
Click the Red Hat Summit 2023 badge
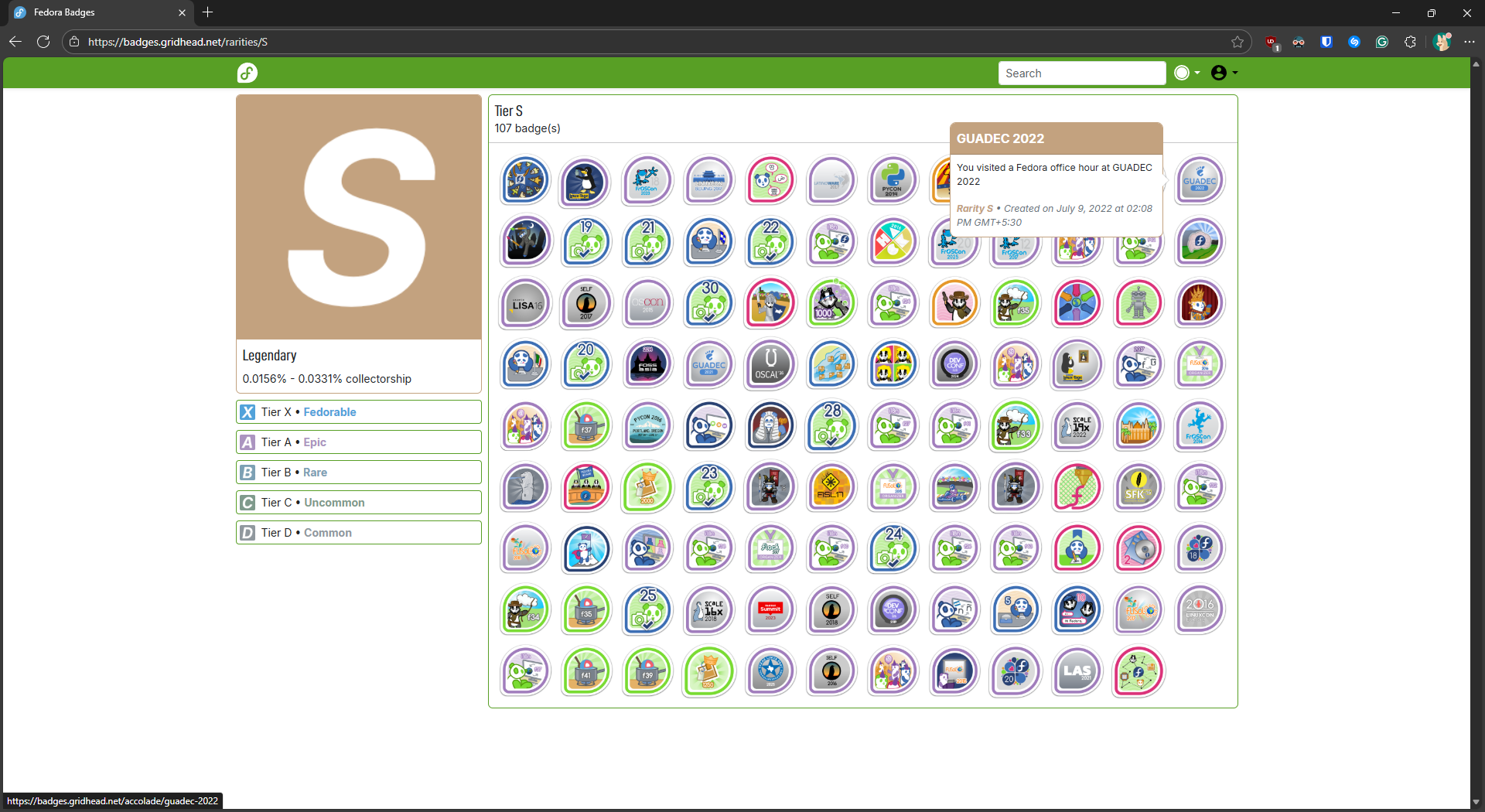(770, 610)
